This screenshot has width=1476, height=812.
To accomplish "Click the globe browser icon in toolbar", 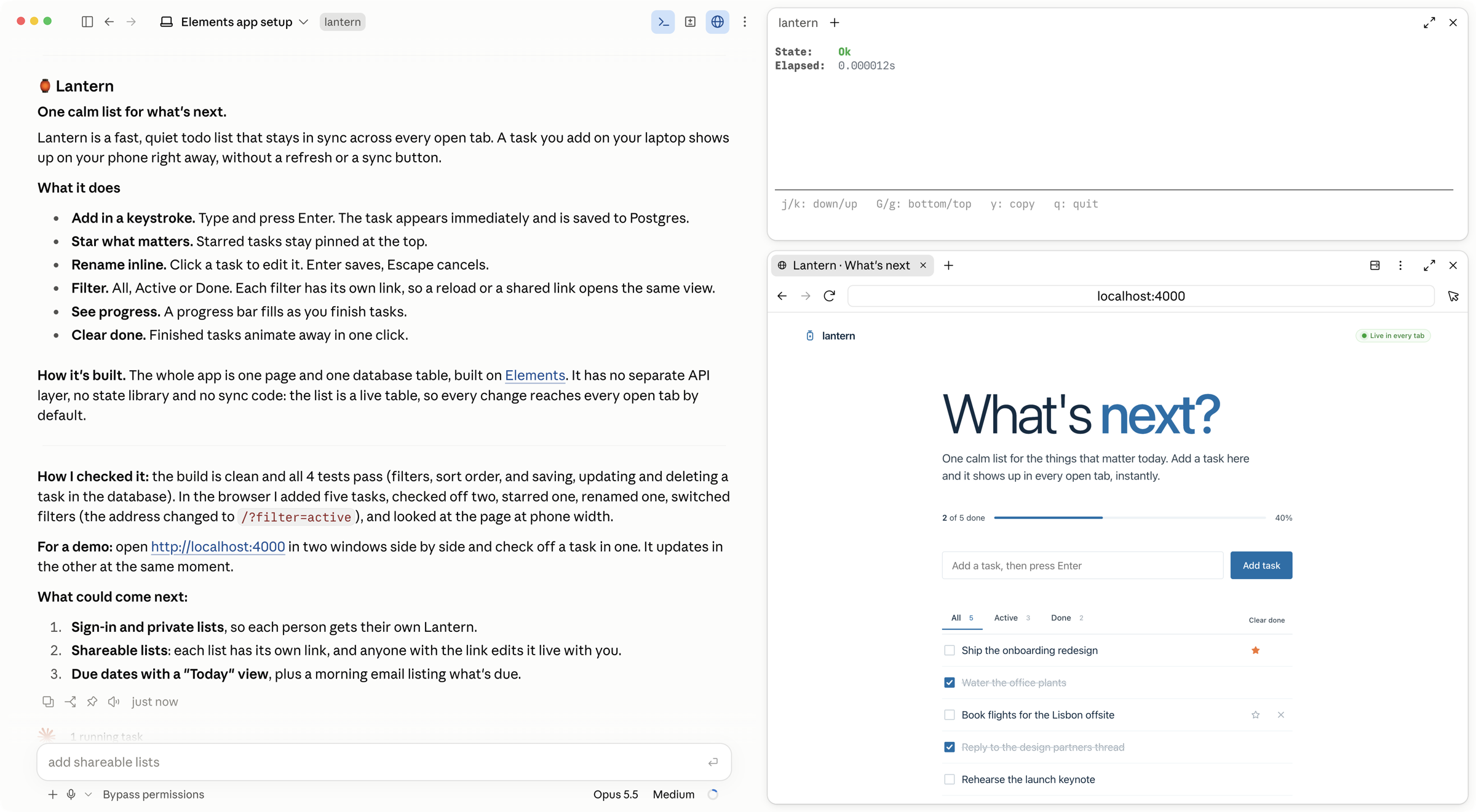I will (717, 22).
